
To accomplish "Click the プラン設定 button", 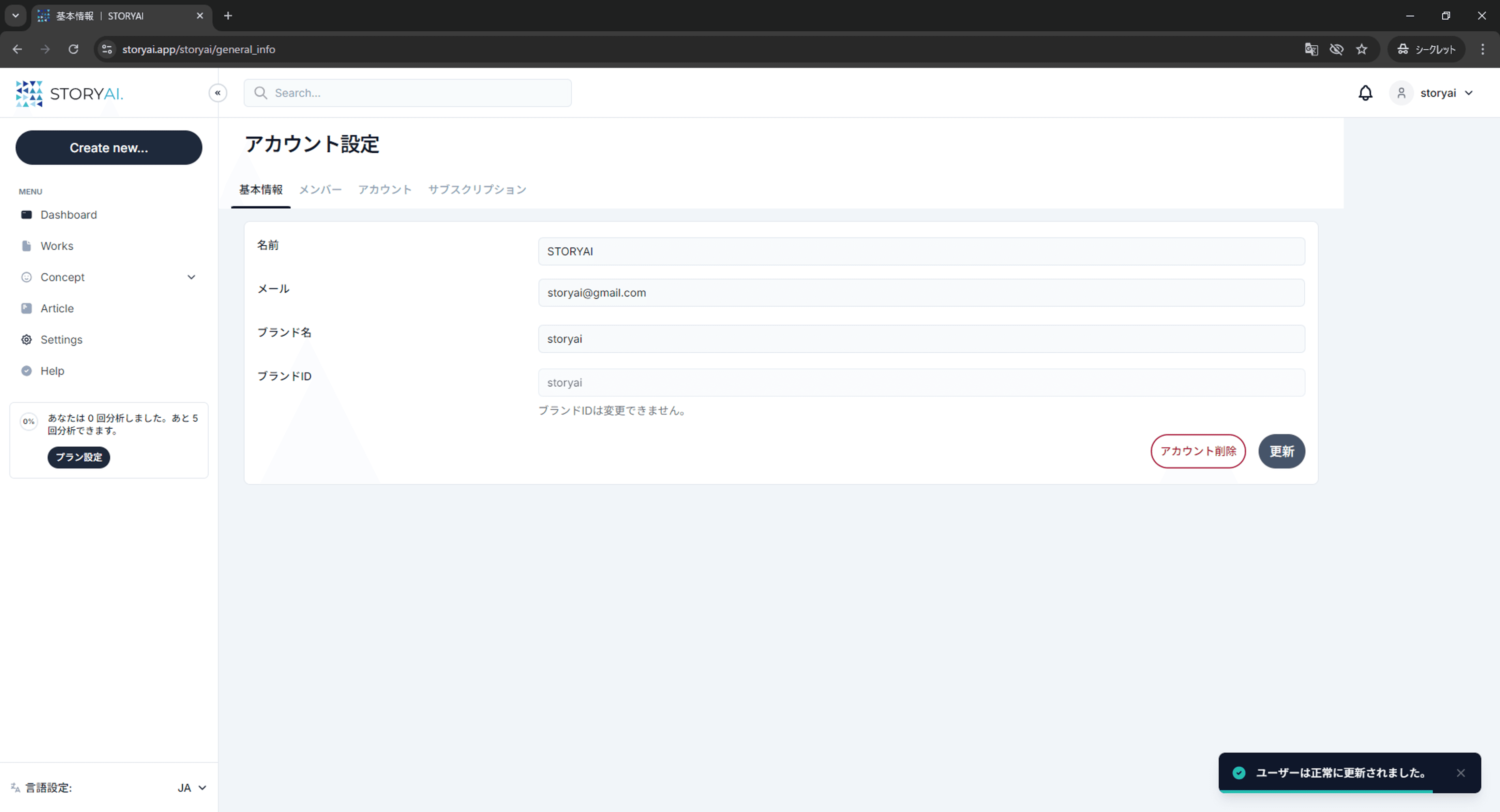I will click(79, 458).
